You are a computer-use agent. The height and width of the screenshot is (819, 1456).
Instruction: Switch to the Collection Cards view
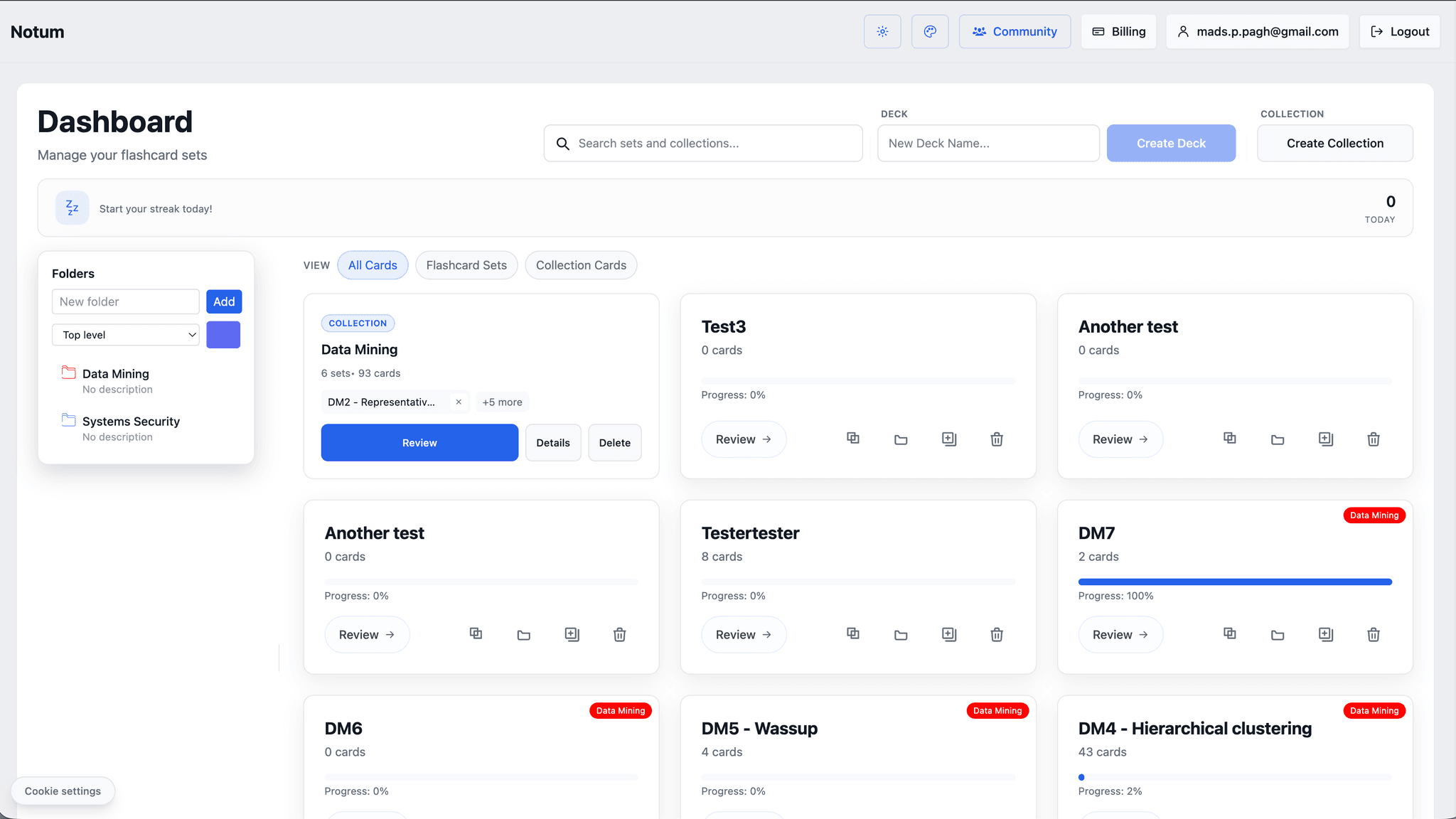pyautogui.click(x=581, y=265)
